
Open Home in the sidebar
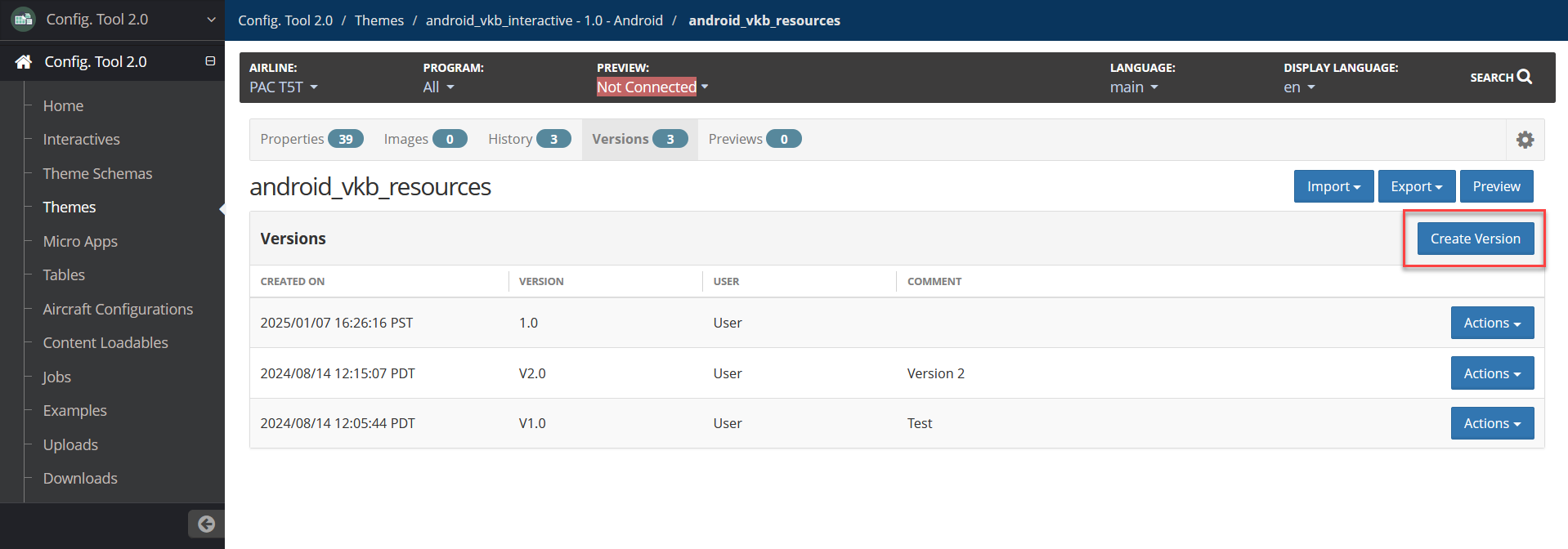(x=63, y=105)
